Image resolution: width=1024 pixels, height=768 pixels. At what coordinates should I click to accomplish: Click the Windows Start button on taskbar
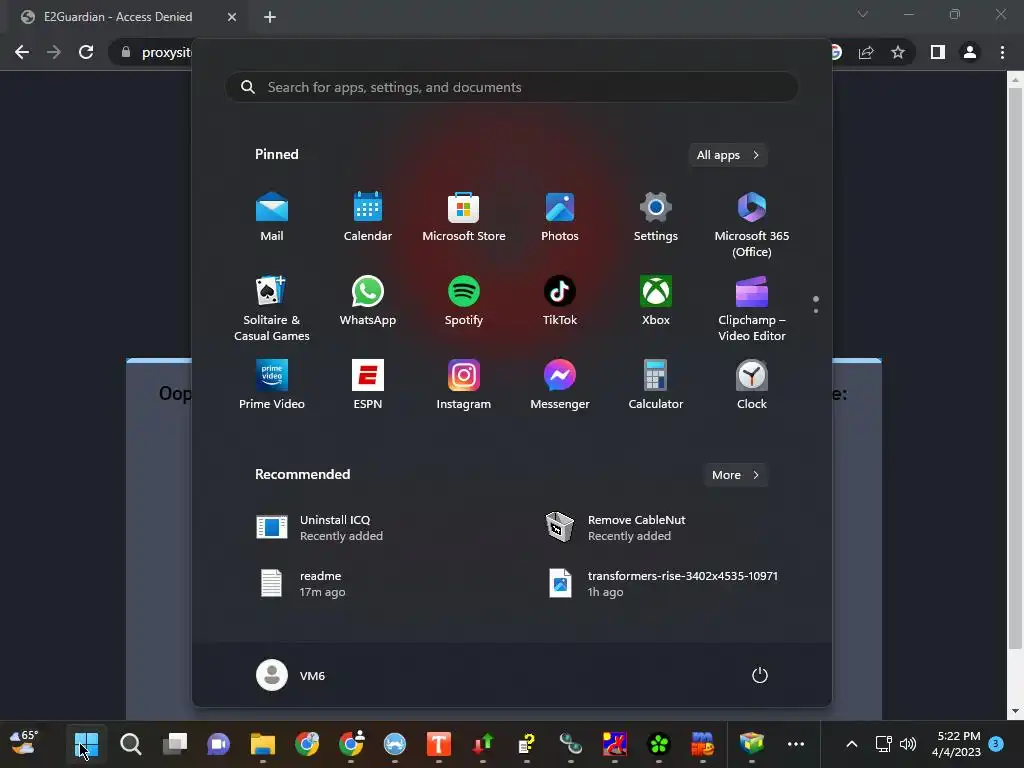(86, 744)
